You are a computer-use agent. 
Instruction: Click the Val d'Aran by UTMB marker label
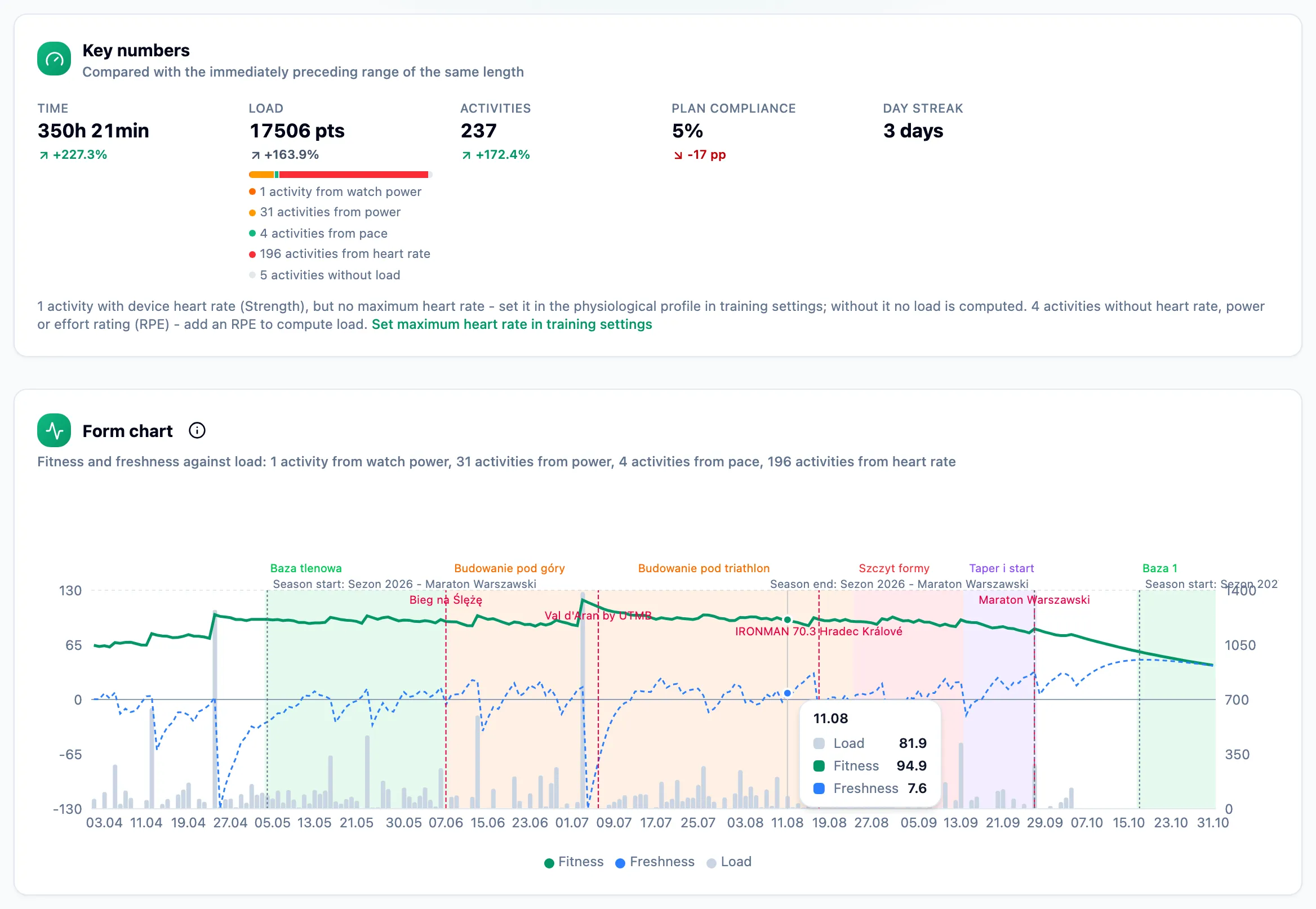pos(598,616)
